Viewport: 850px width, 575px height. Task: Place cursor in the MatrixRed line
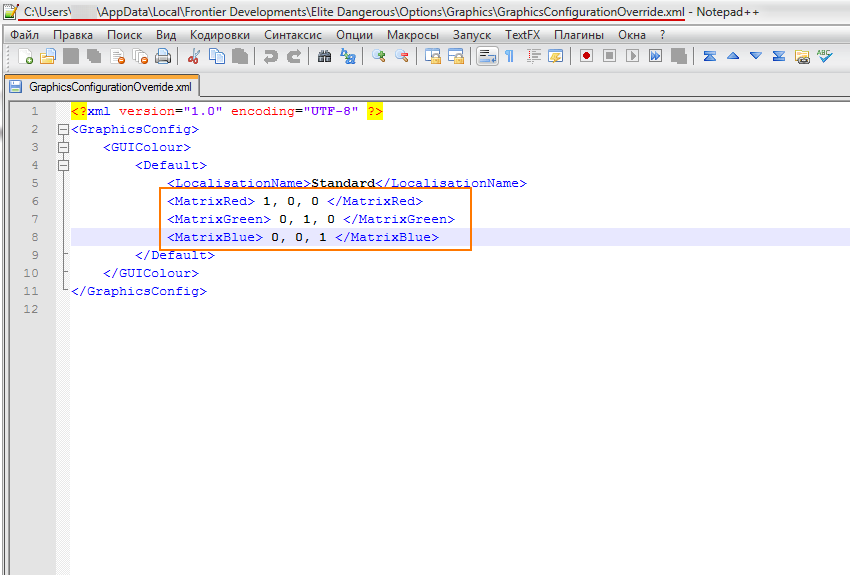294,201
